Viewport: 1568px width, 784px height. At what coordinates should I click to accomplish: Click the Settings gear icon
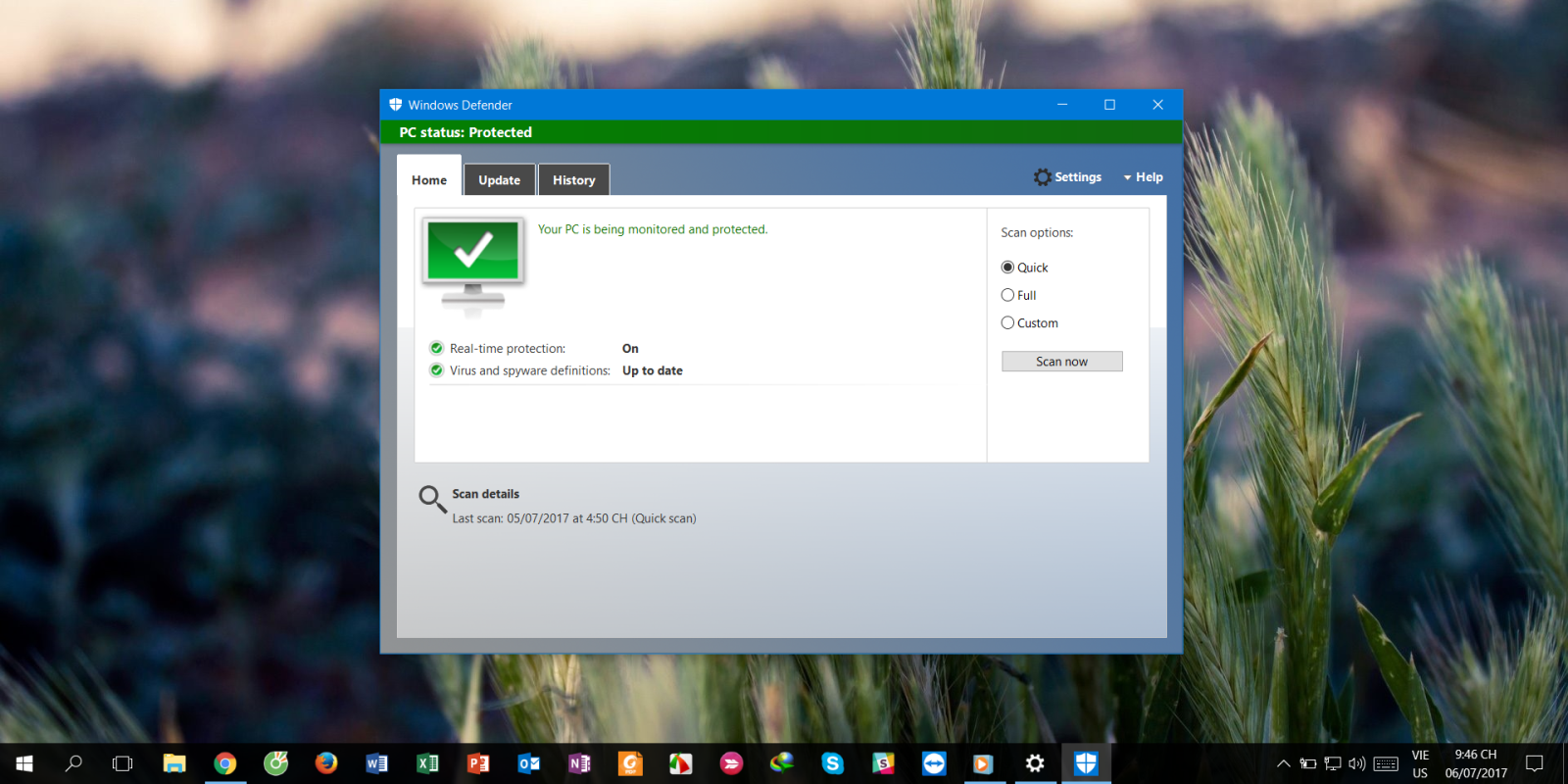tap(1043, 177)
